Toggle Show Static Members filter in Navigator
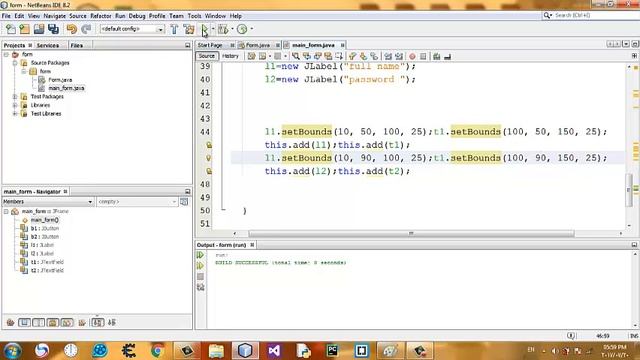 point(38,322)
